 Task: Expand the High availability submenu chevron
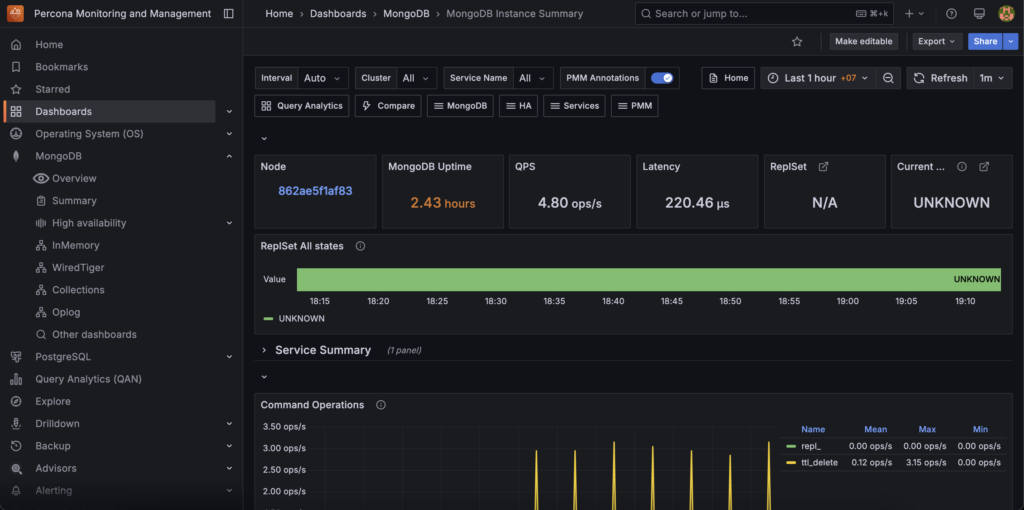click(229, 223)
